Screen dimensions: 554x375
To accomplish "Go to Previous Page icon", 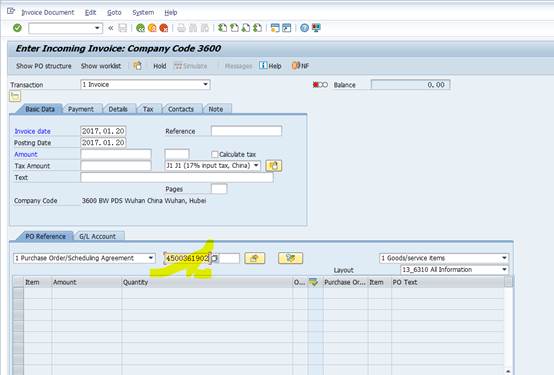I will point(234,28).
